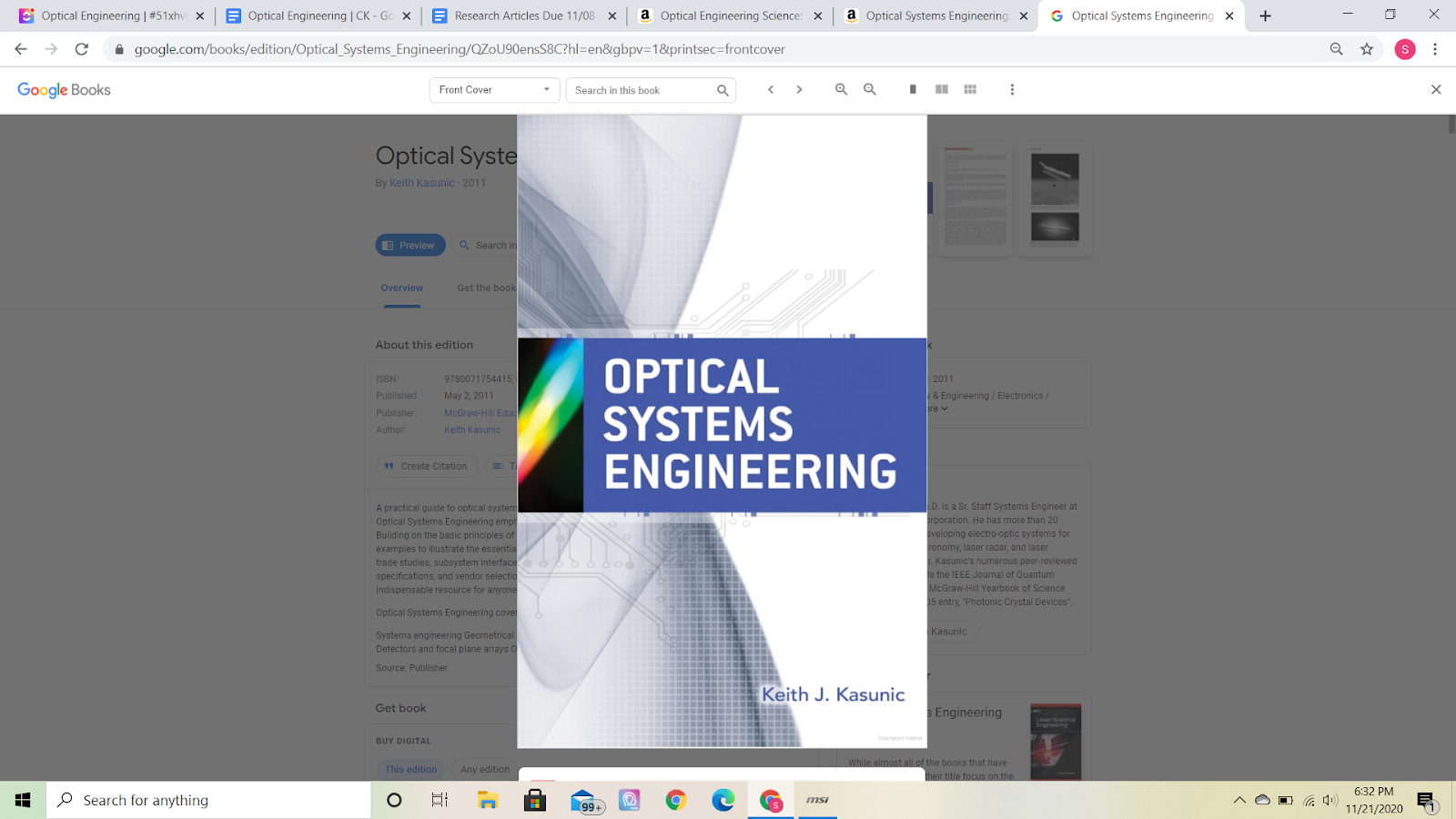Select the 'Any edition' chip
The image size is (1456, 819).
484,769
